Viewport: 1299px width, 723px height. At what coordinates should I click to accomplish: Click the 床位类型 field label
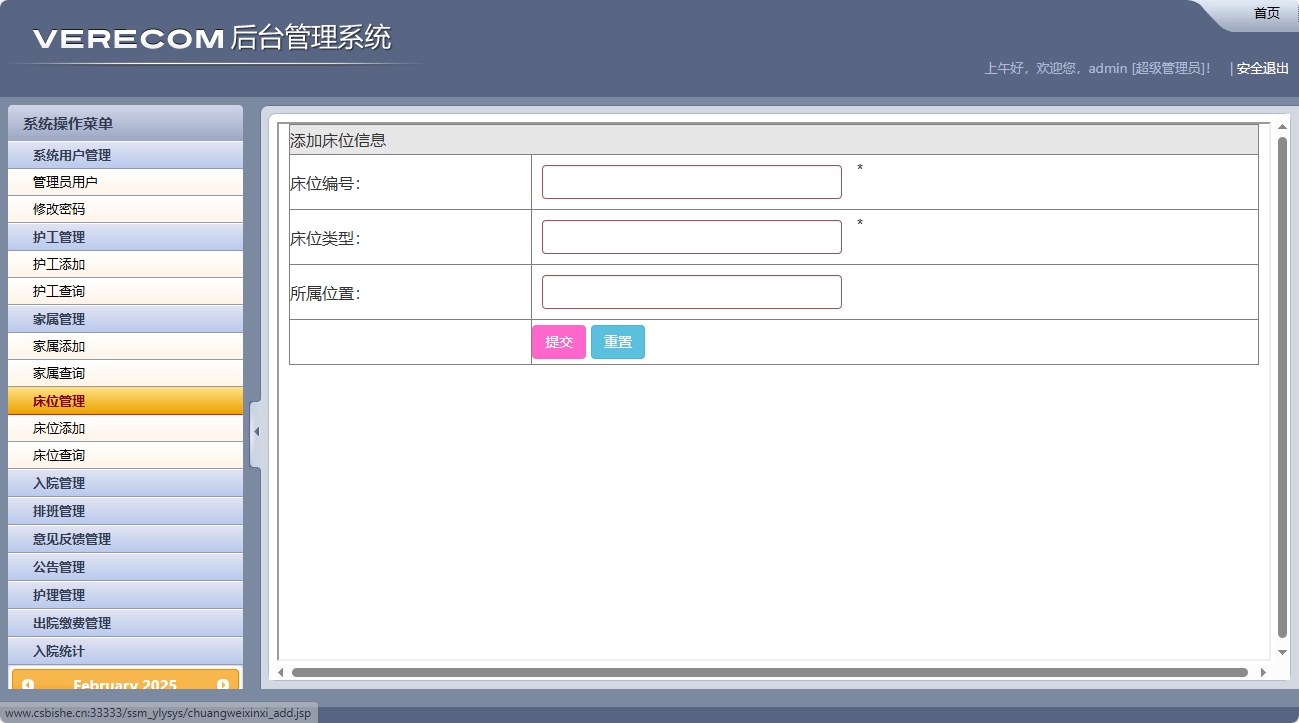pyautogui.click(x=325, y=239)
